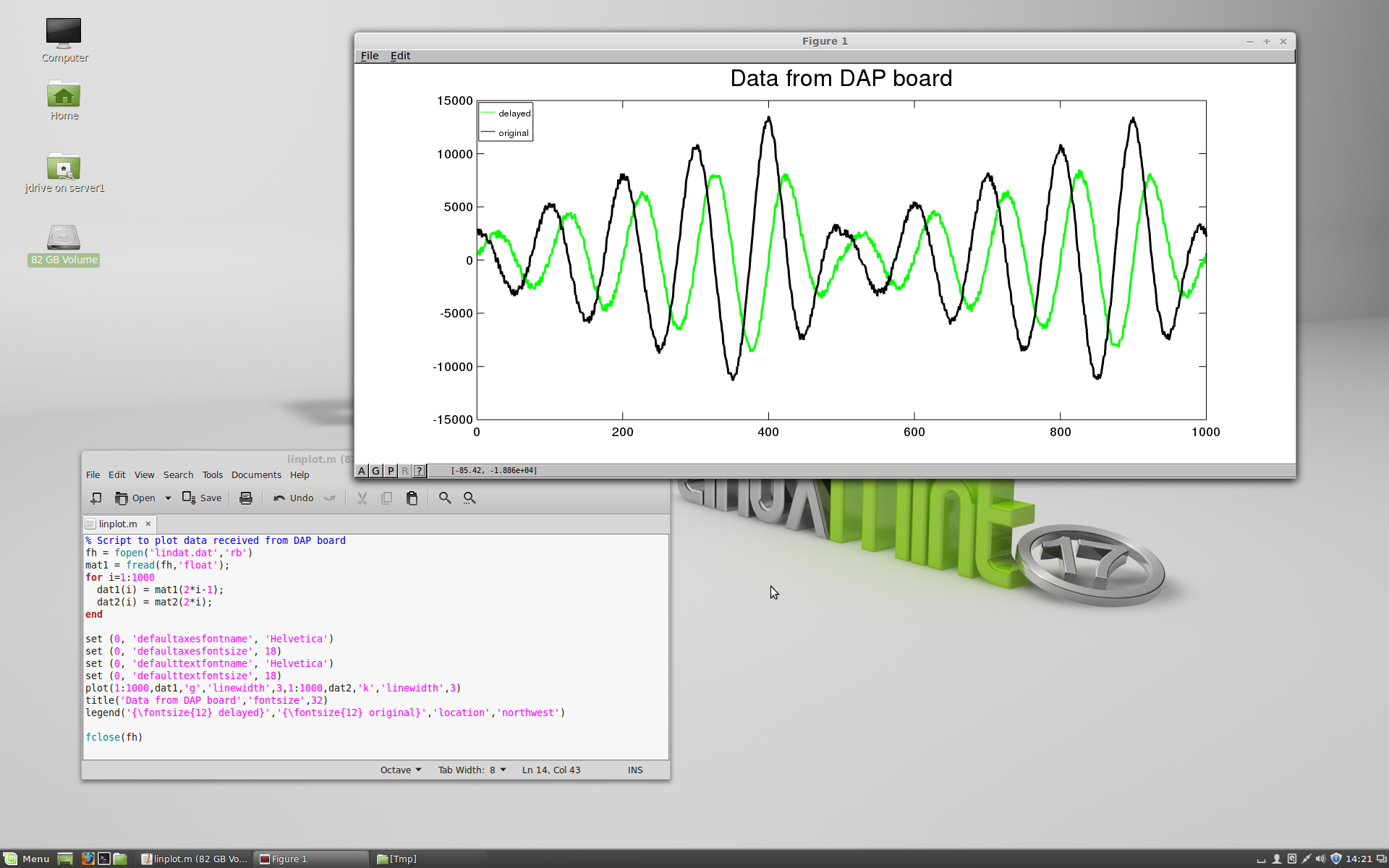
Task: Open the editor's Documents menu
Action: pyautogui.click(x=256, y=475)
